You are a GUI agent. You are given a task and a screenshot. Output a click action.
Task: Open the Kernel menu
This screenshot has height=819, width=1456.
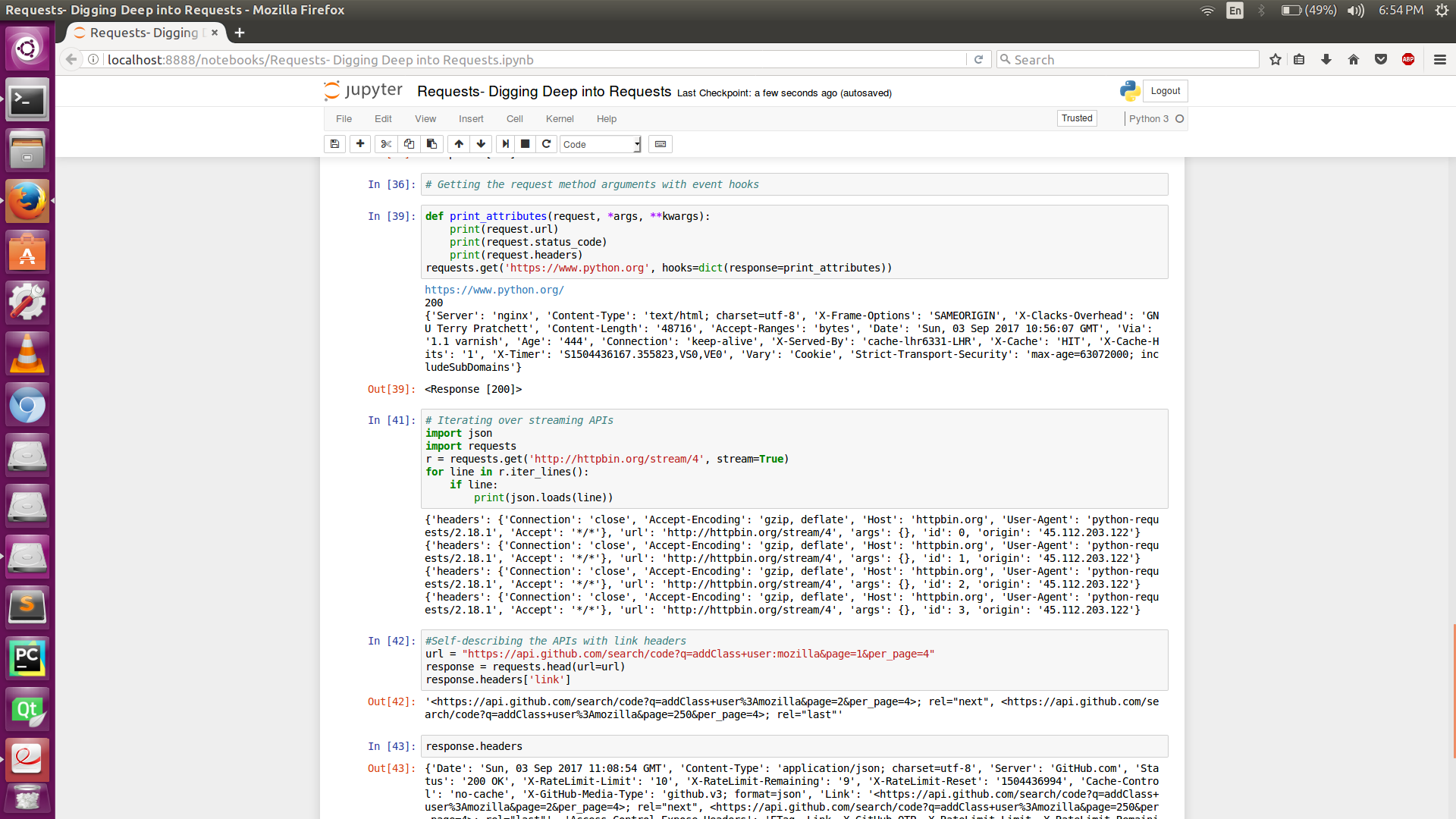pos(560,119)
